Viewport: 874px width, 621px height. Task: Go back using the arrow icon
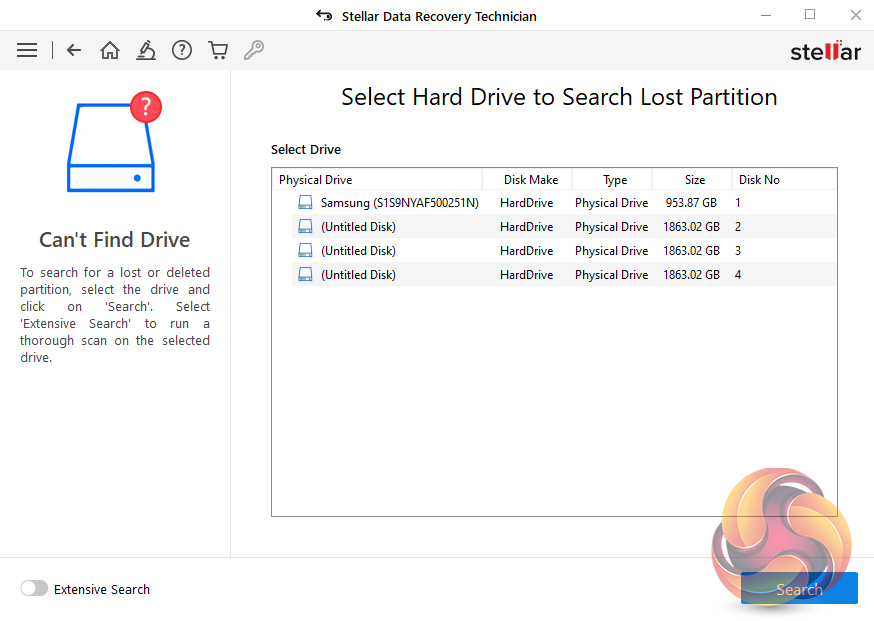coord(74,50)
